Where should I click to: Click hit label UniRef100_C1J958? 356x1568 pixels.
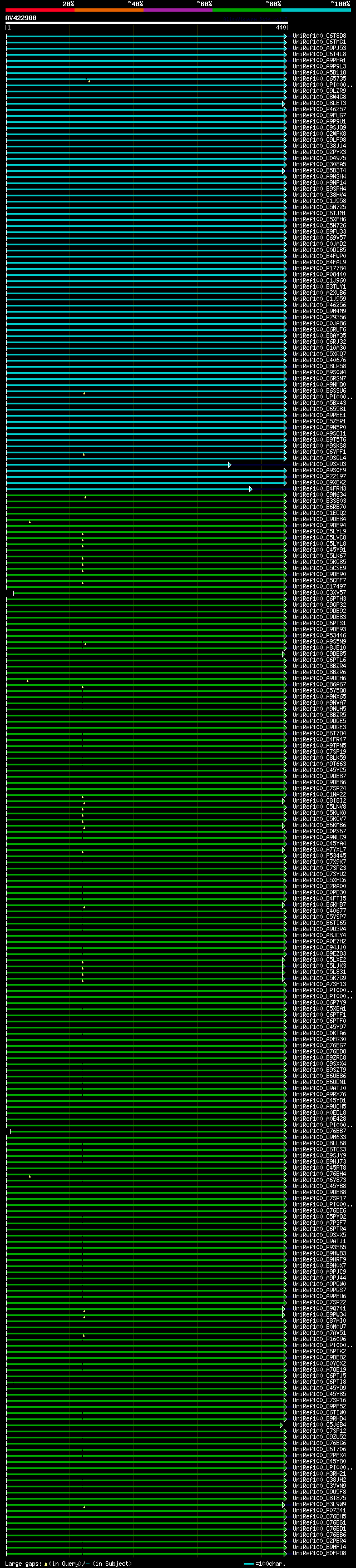[x=319, y=201]
